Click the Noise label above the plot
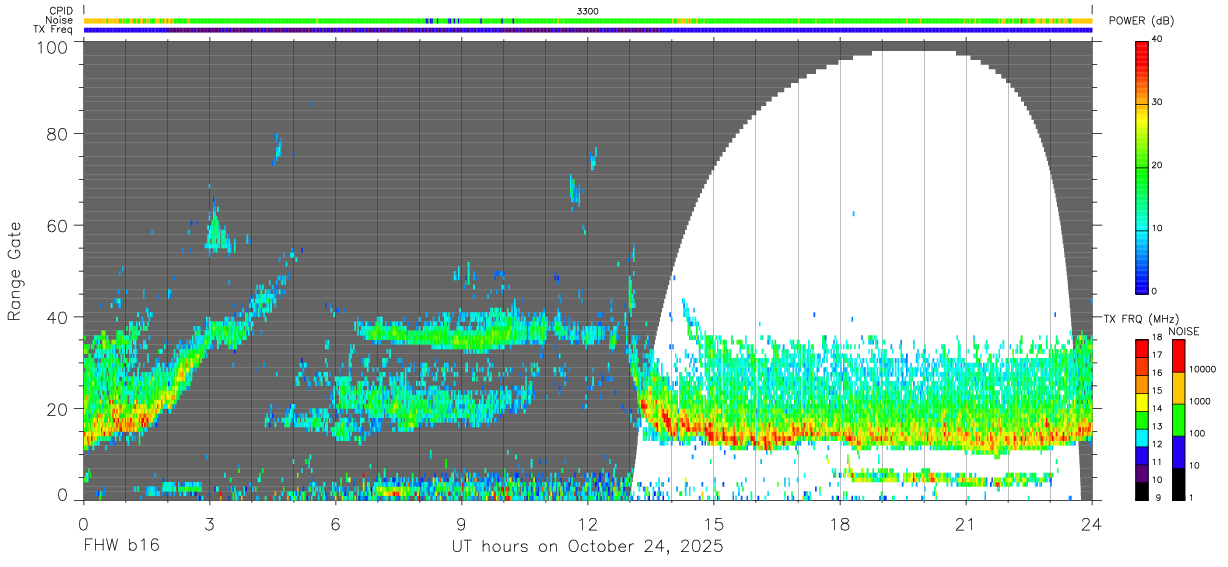1228x567 pixels. point(60,20)
